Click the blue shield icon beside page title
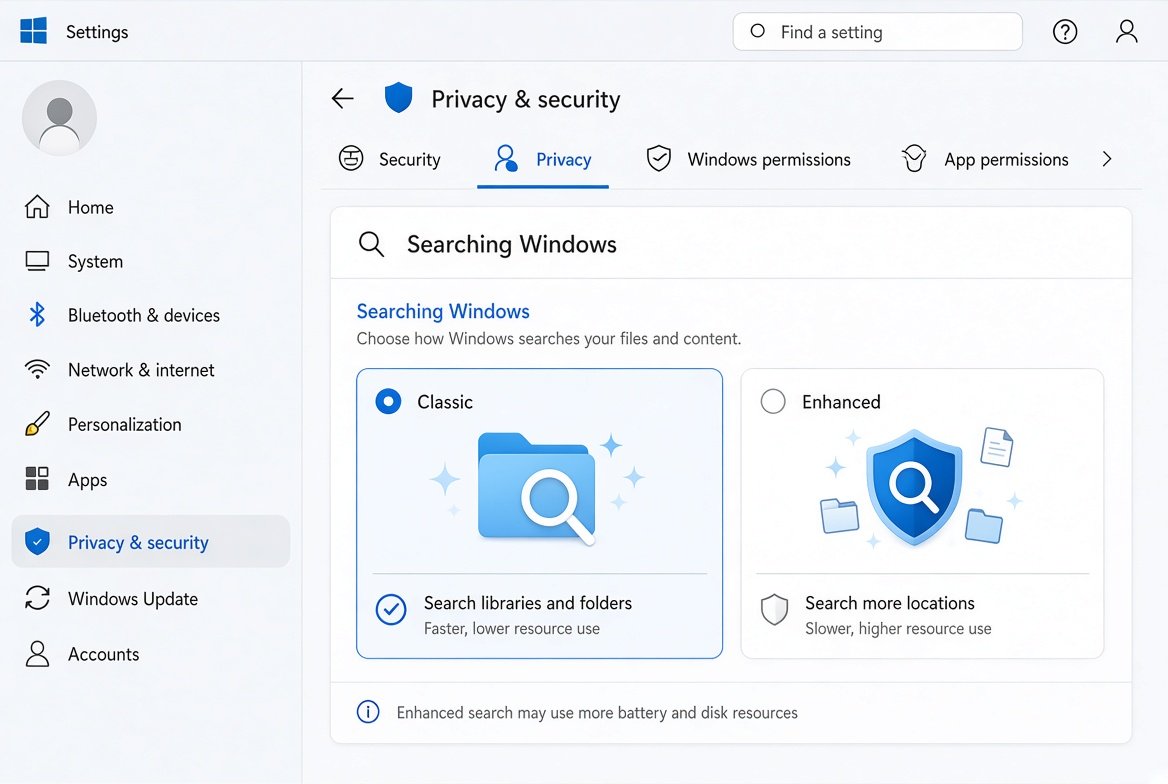Viewport: 1168px width, 784px height. pos(399,98)
